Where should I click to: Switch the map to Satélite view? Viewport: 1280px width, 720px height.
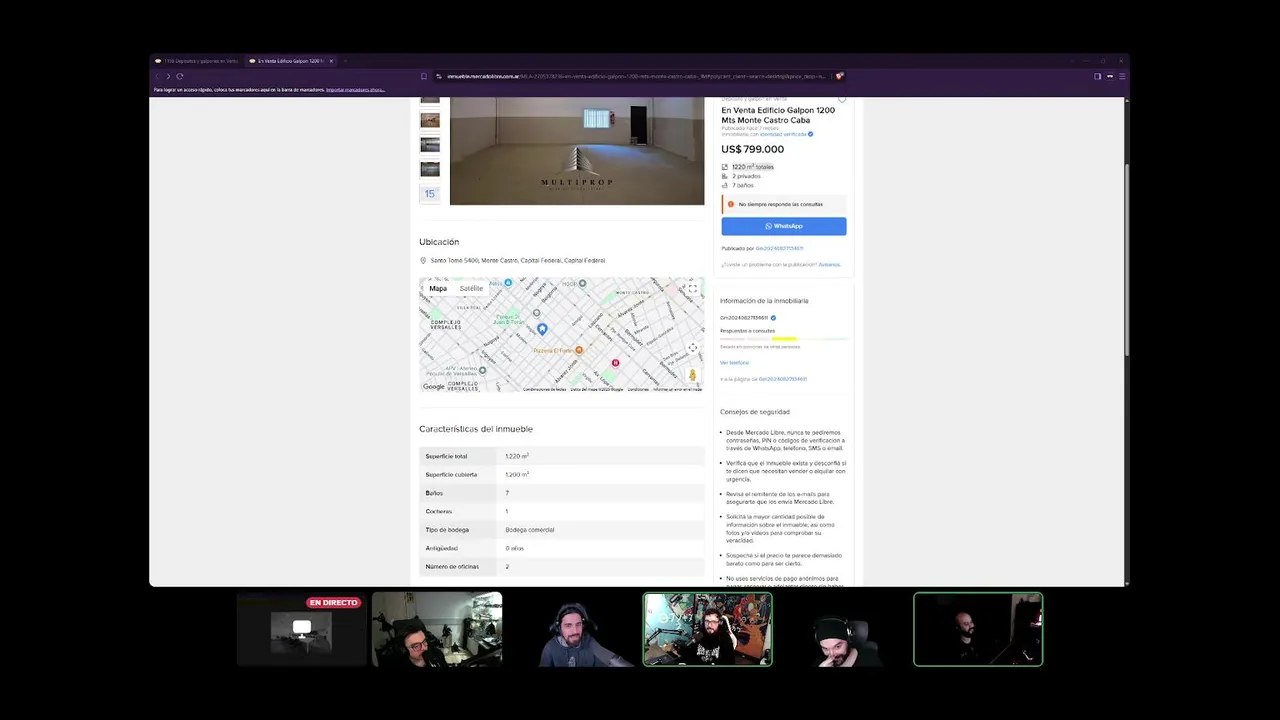tap(471, 288)
